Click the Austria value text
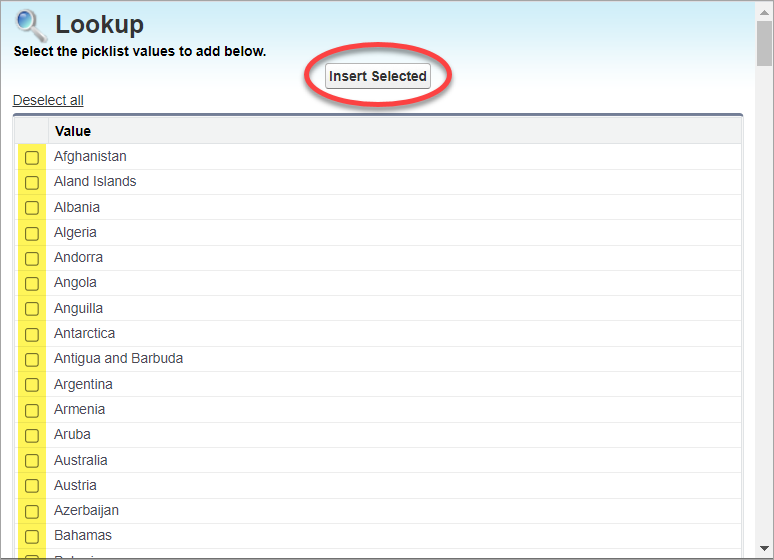This screenshot has width=774, height=560. [x=76, y=486]
